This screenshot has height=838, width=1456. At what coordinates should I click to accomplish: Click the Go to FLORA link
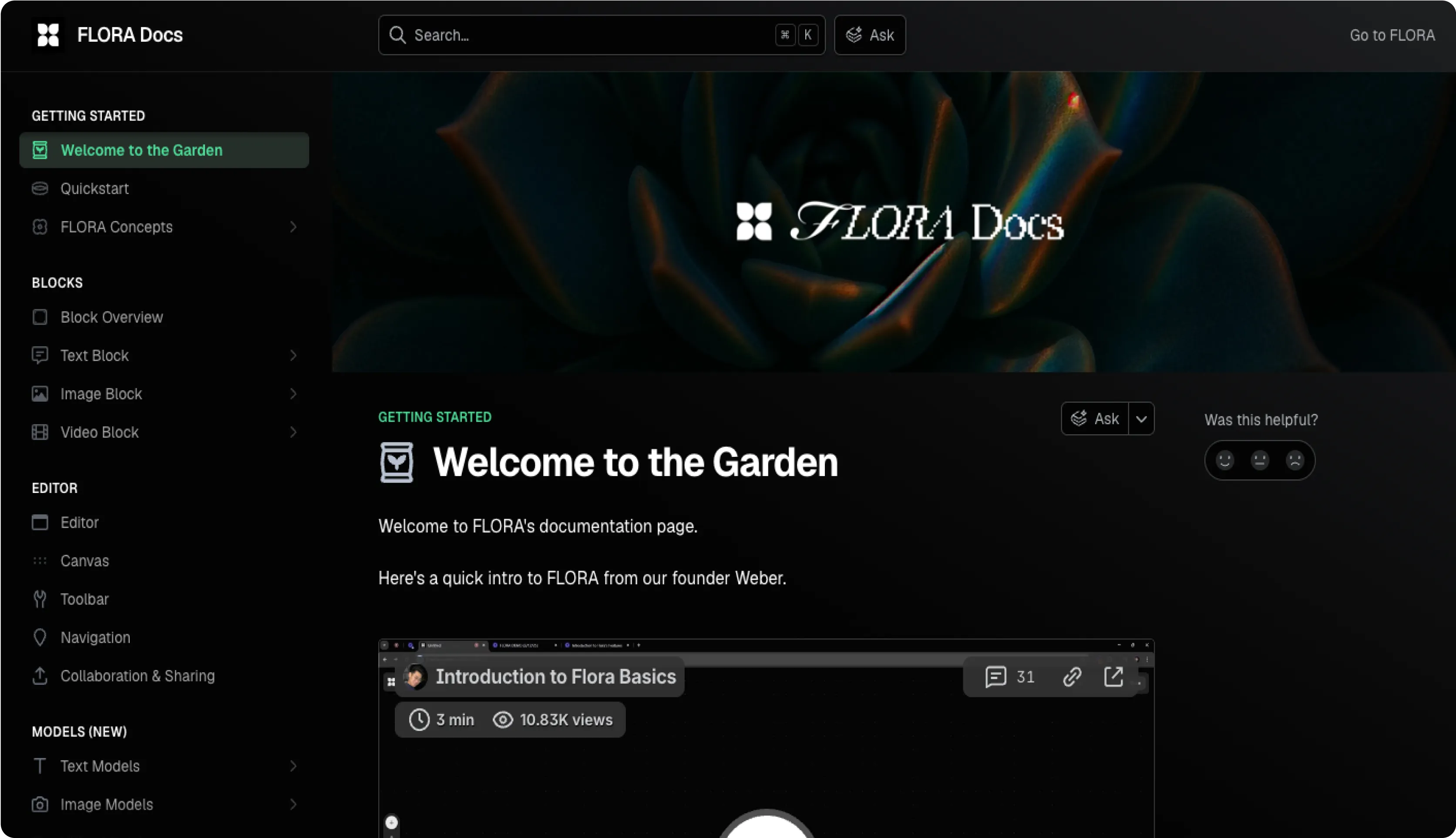click(x=1392, y=35)
